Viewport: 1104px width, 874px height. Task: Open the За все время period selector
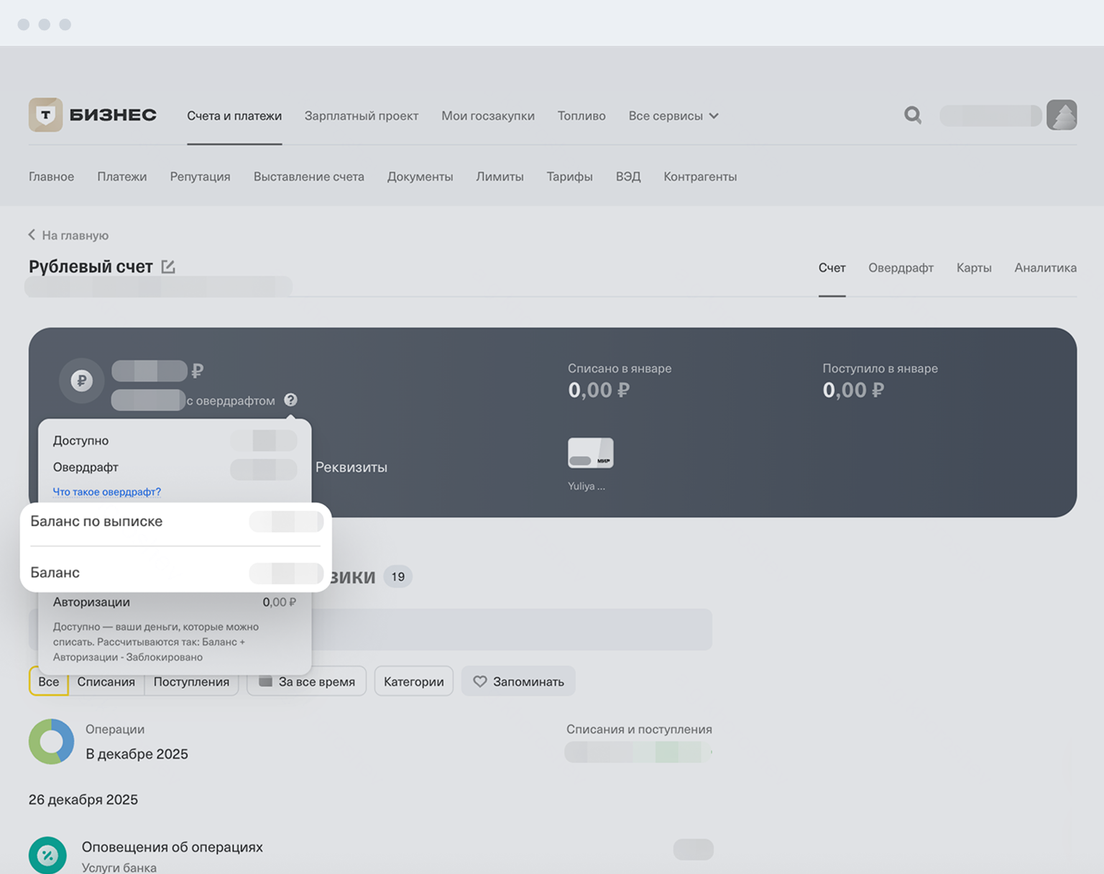coord(307,681)
